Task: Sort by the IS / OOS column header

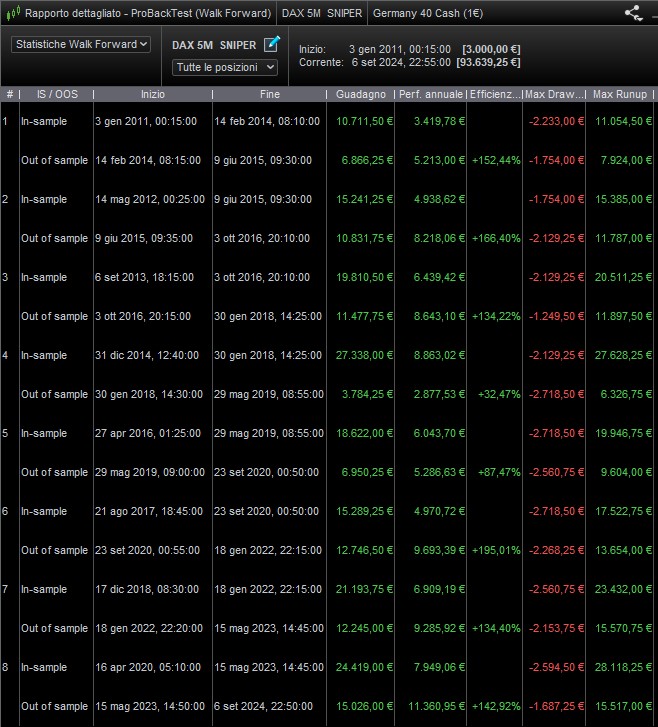Action: pos(57,94)
